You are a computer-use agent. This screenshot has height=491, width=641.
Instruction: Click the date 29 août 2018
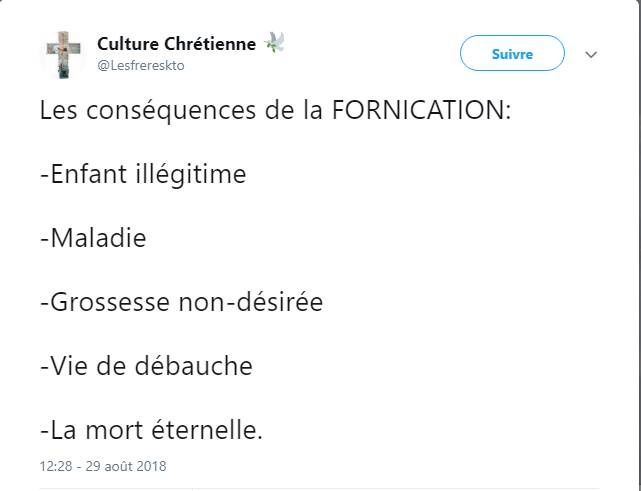click(126, 466)
